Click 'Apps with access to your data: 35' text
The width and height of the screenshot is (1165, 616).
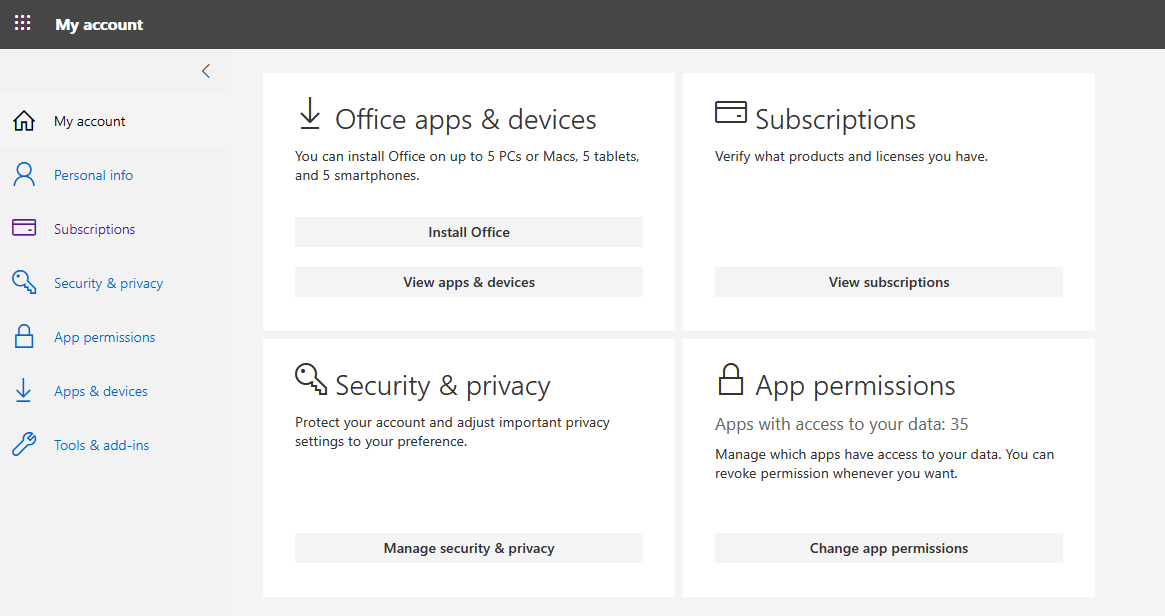click(x=842, y=424)
